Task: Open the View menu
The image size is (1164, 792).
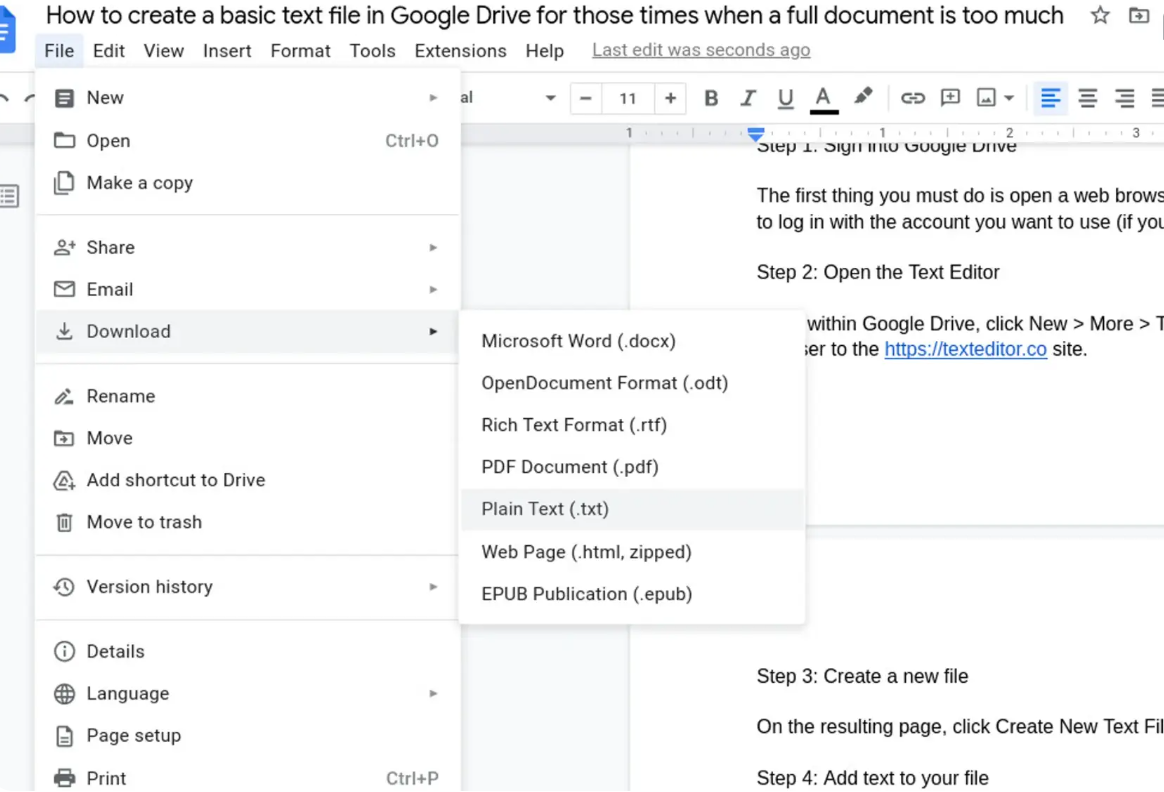Action: 163,50
